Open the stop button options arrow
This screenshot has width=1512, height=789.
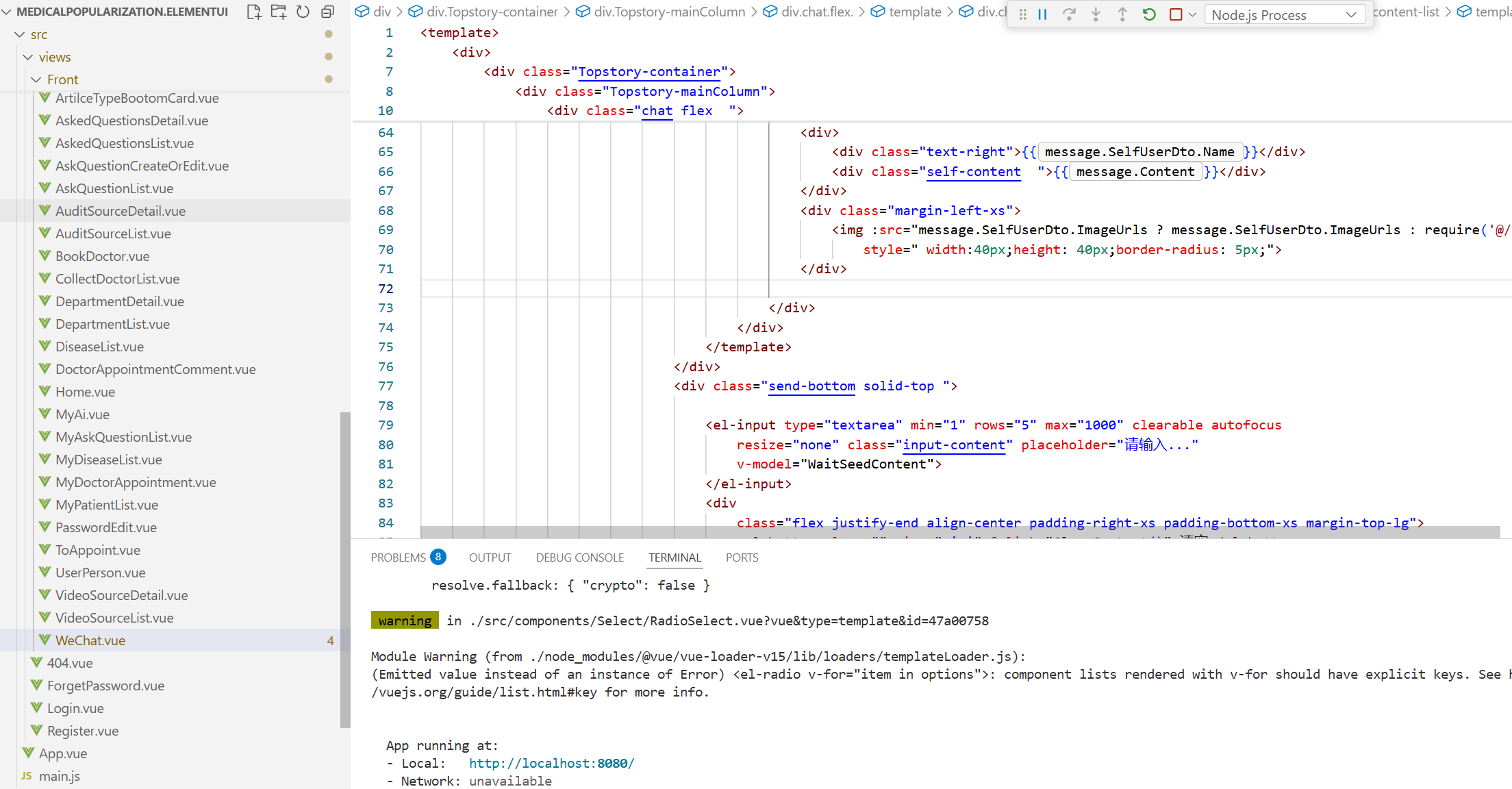(1192, 14)
